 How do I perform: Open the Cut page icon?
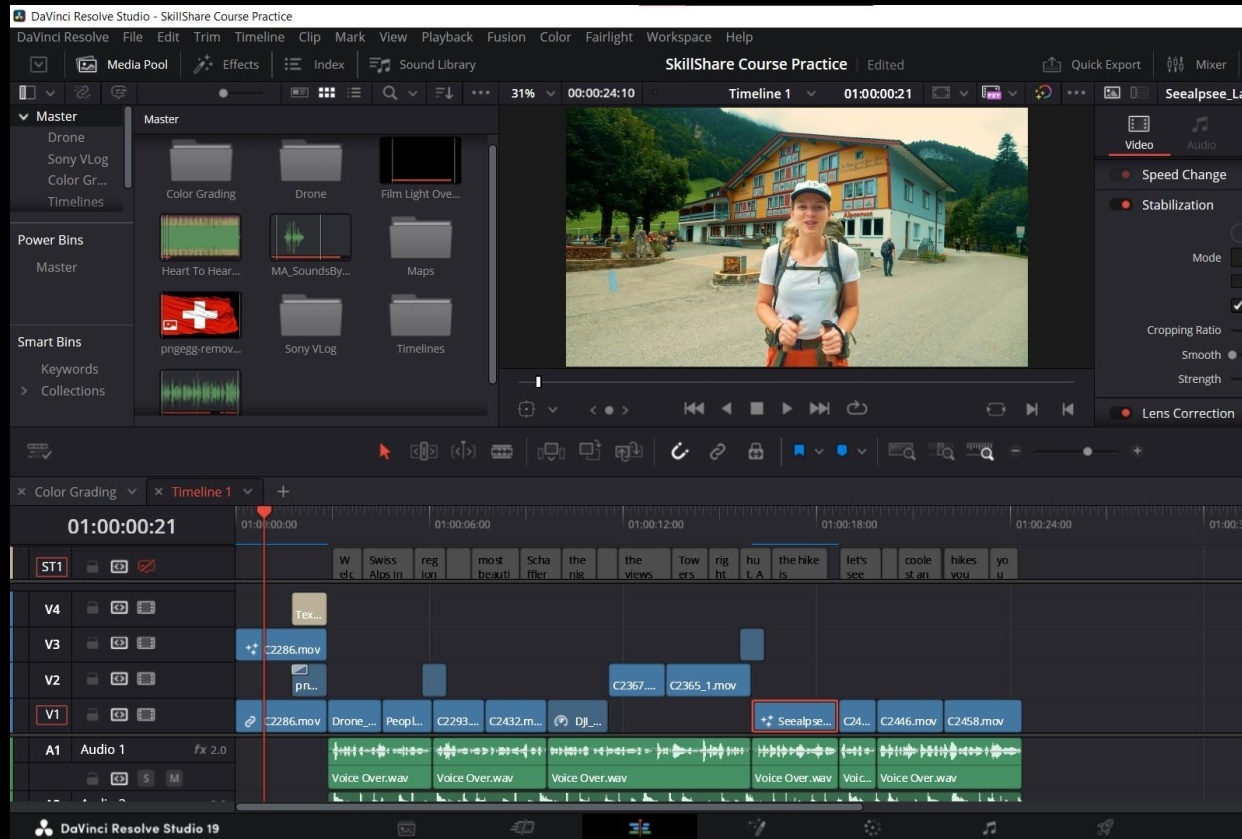coord(523,828)
